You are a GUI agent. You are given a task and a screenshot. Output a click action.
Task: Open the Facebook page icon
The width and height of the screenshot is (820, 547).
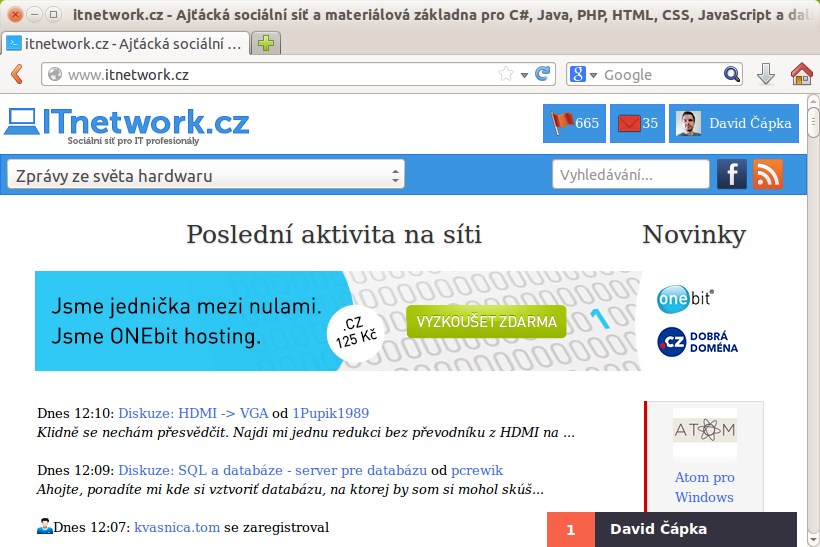pos(732,174)
